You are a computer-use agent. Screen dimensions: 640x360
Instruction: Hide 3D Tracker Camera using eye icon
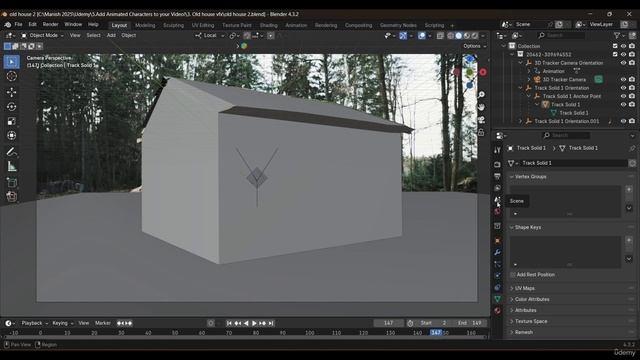[623, 80]
